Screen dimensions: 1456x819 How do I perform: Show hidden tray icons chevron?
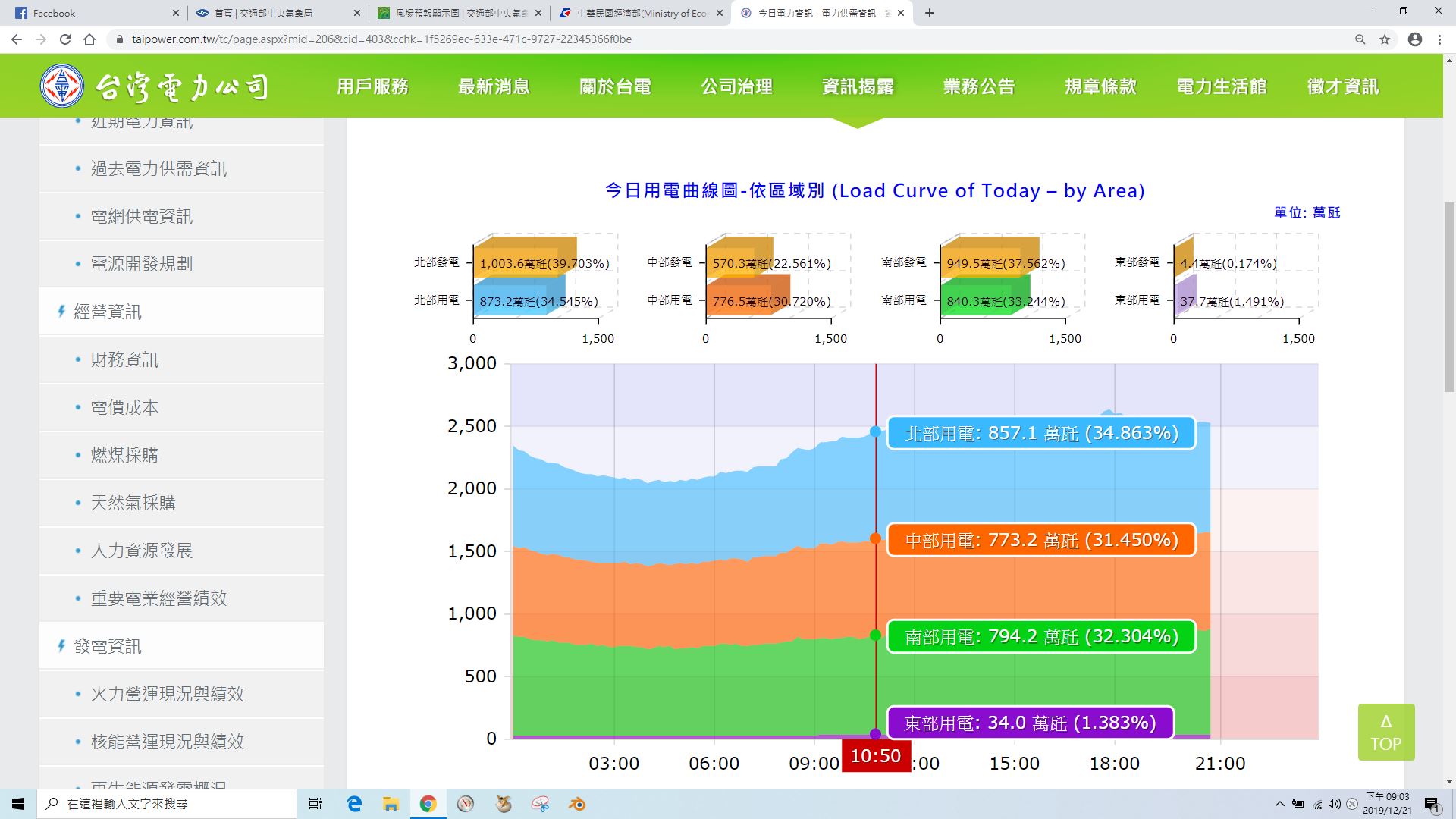pos(1280,804)
